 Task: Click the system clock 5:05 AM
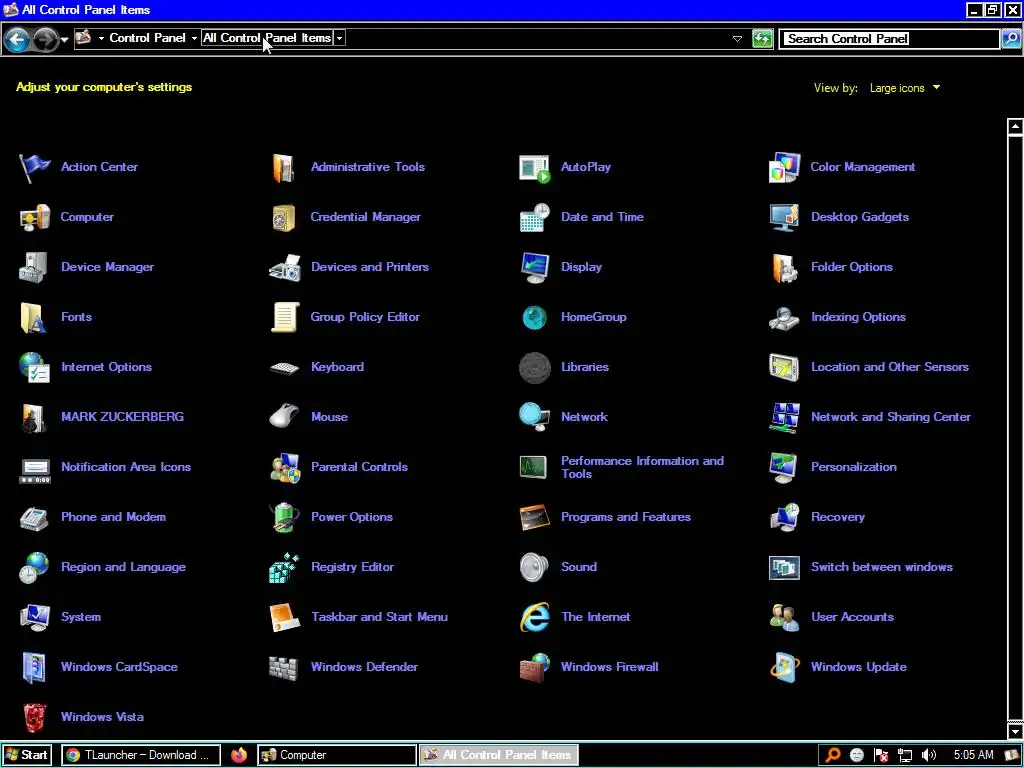tap(973, 755)
